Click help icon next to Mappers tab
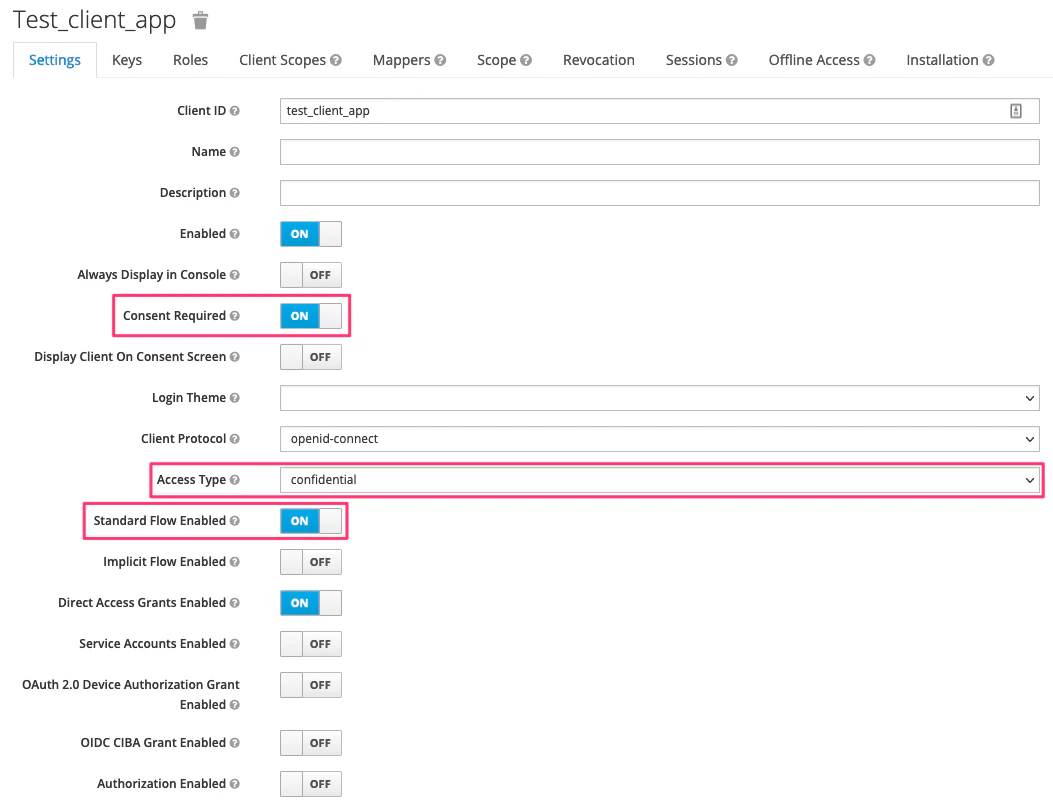 coord(440,60)
